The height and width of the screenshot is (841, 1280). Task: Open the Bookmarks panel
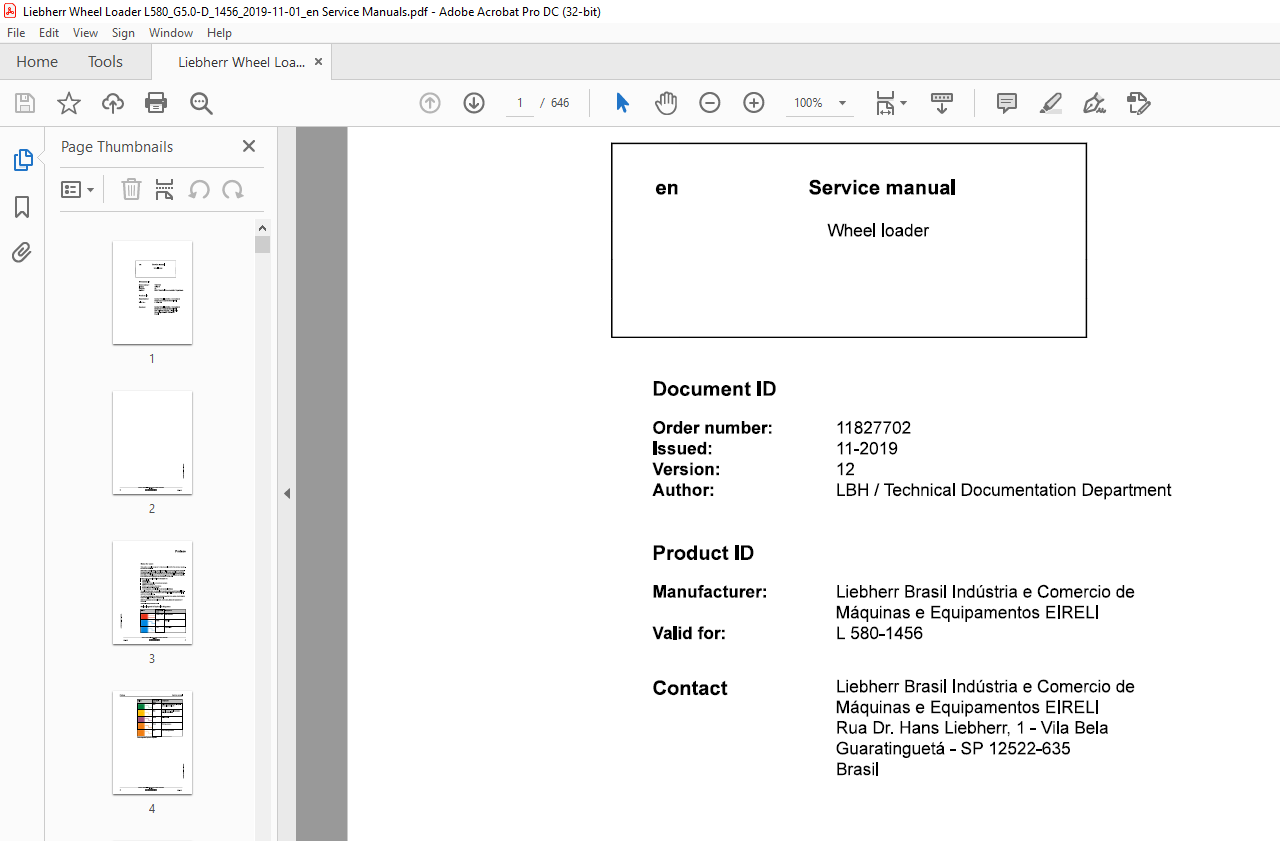click(x=22, y=207)
